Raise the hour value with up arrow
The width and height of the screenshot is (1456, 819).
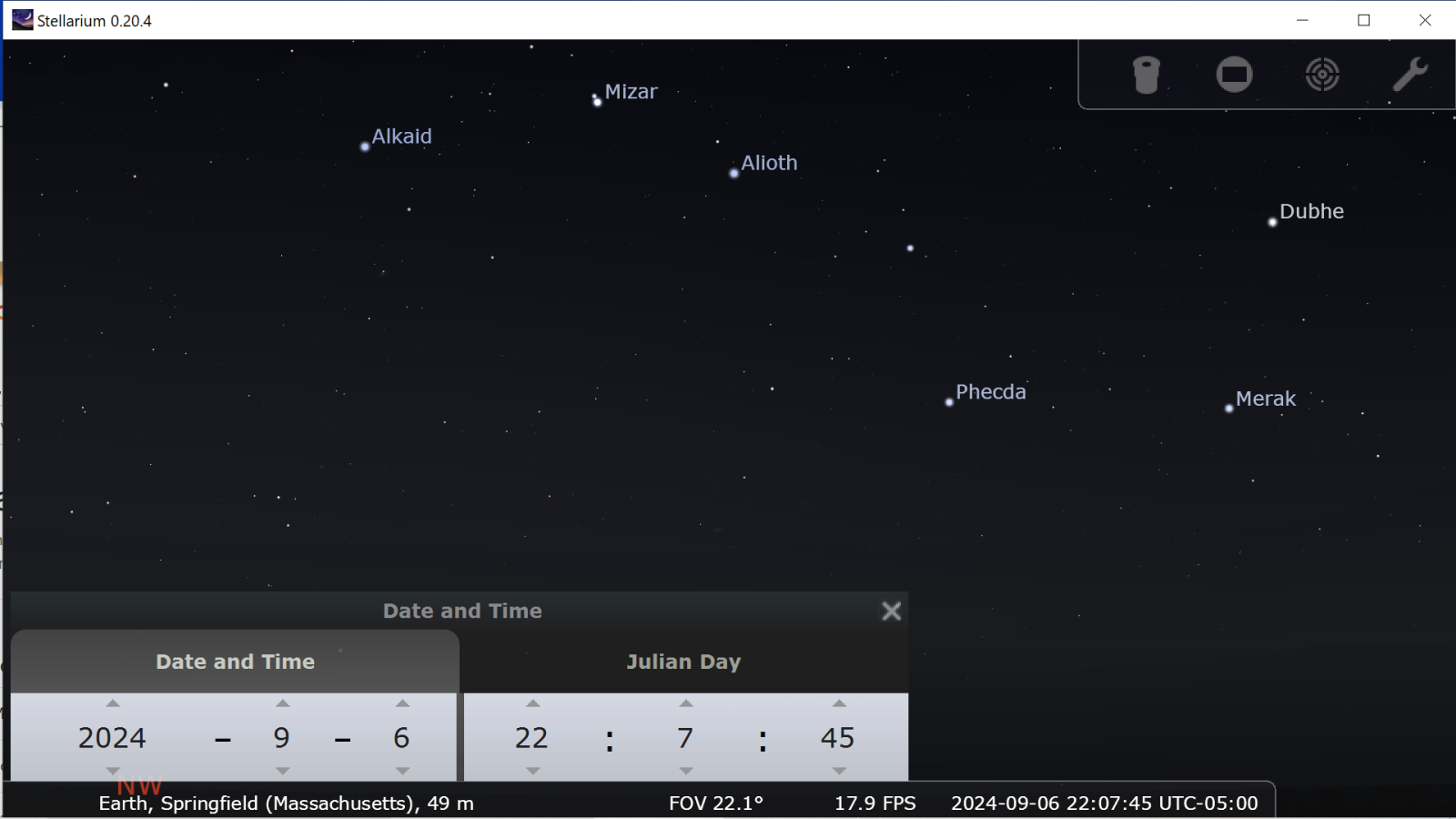tap(533, 703)
